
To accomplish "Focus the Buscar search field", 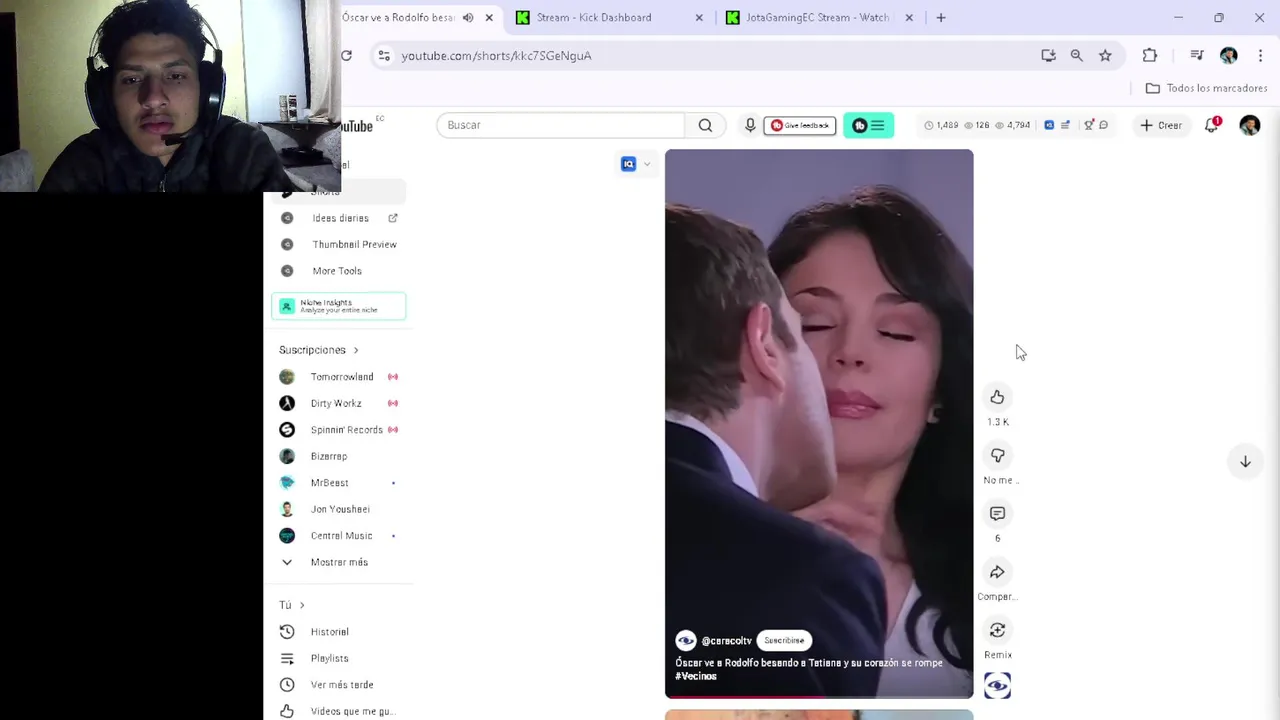I will pyautogui.click(x=560, y=125).
